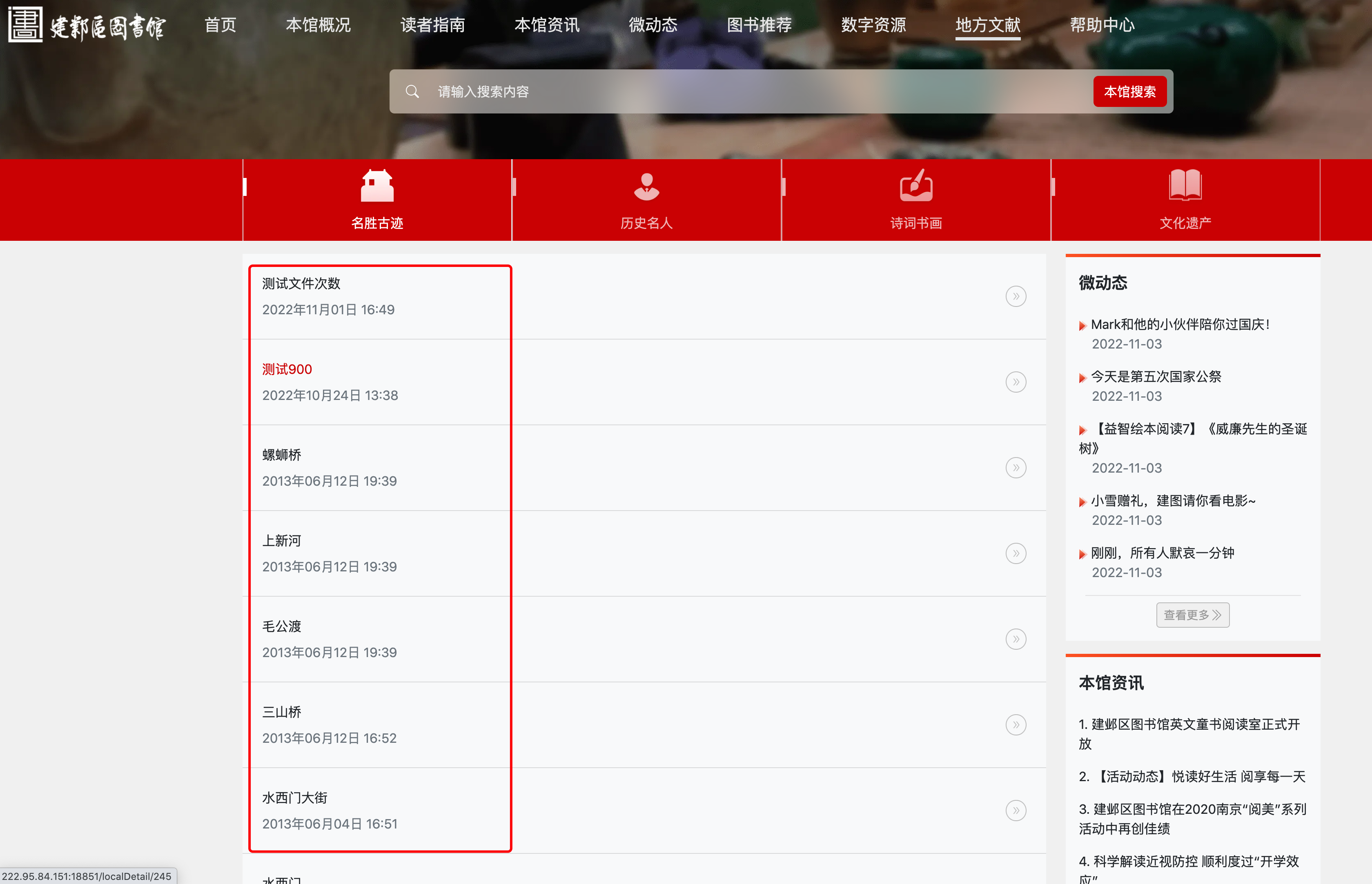Click the 文化遗产 open book icon

coord(1185,185)
